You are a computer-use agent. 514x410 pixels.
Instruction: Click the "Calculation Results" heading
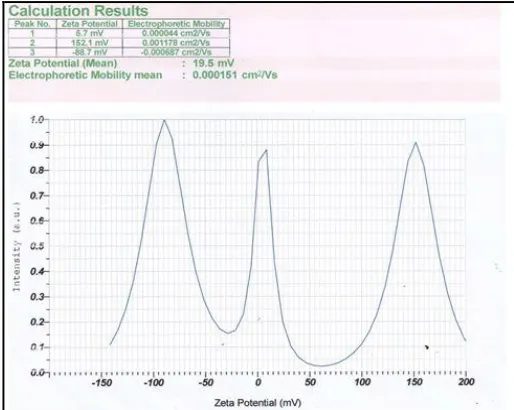[x=78, y=11]
